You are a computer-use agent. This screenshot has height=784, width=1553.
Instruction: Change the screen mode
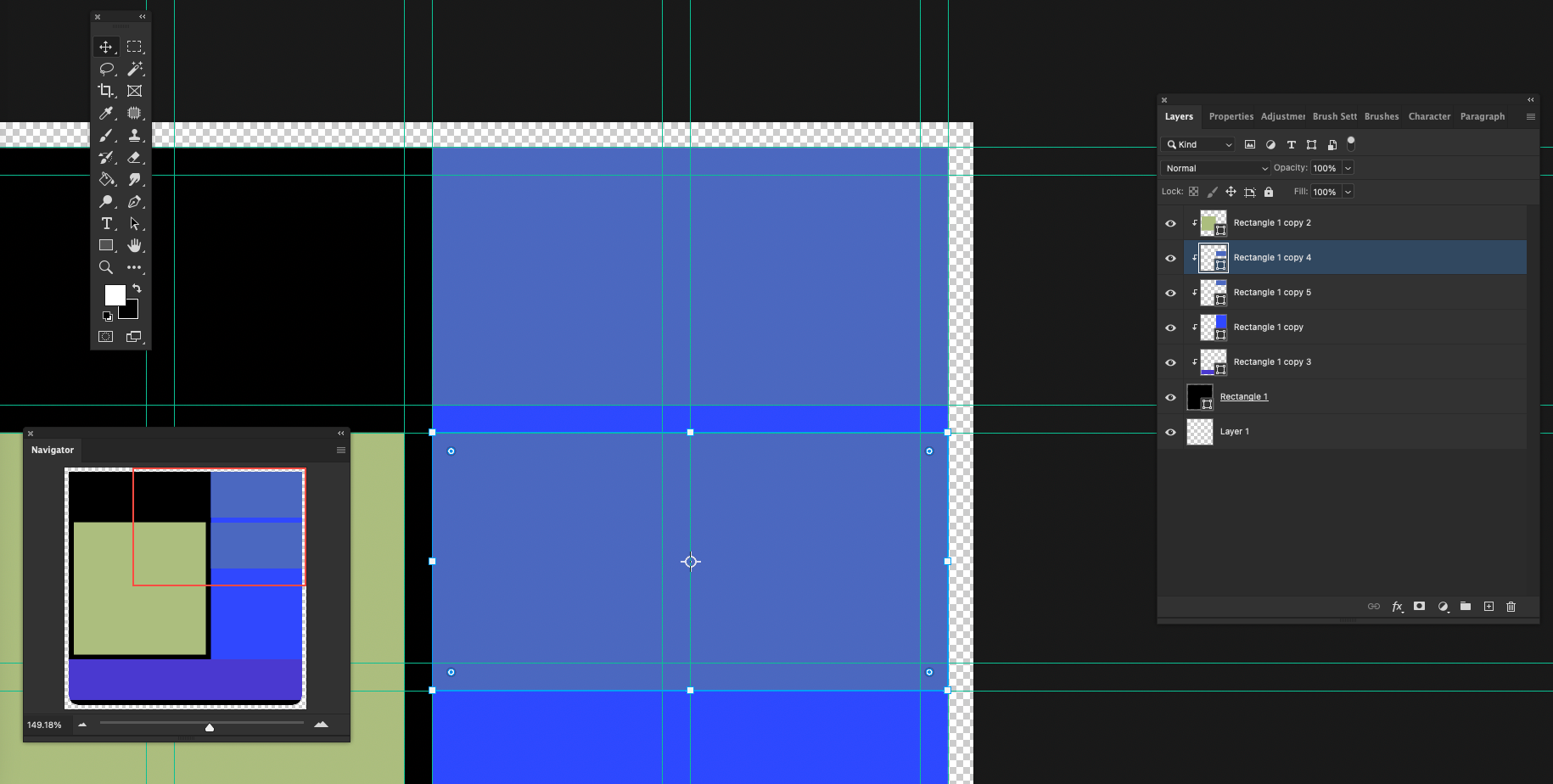[x=134, y=337]
